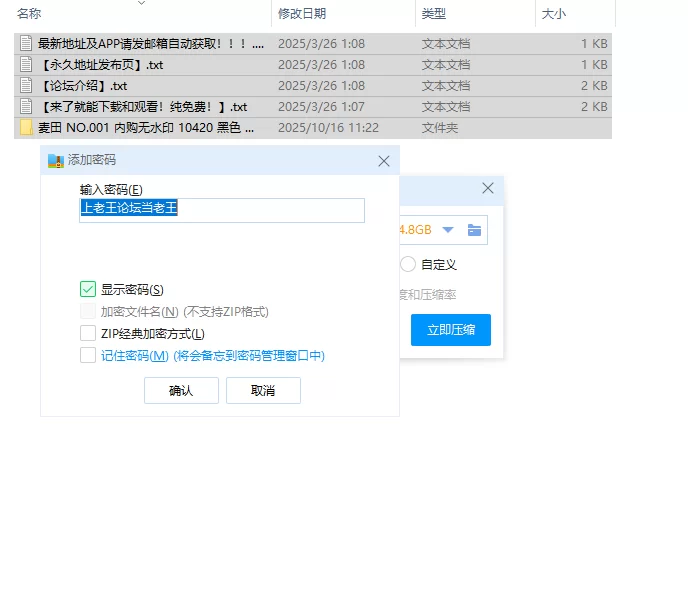
Task: Click the browse folder icon beside 4.8GB
Action: click(474, 230)
